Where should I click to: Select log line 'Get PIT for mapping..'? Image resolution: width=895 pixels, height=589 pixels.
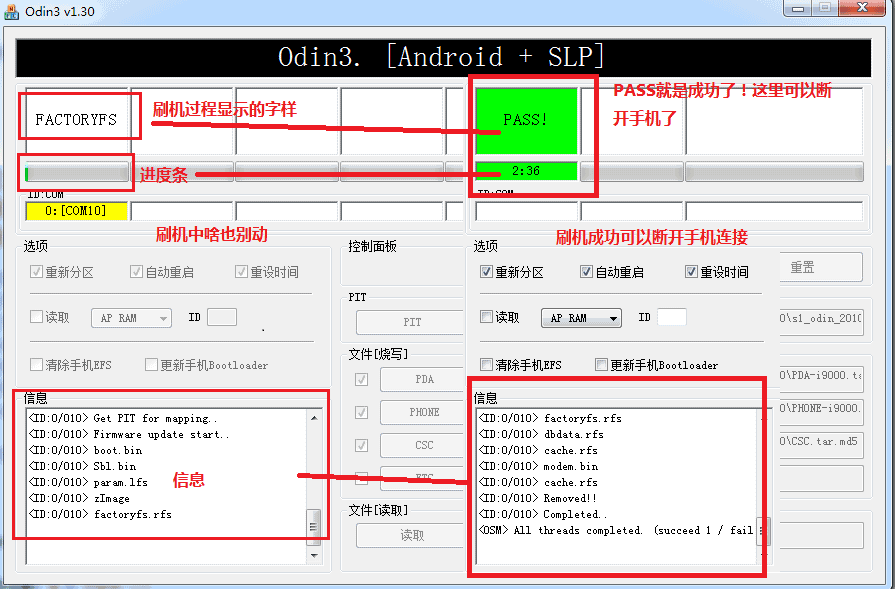point(123,418)
